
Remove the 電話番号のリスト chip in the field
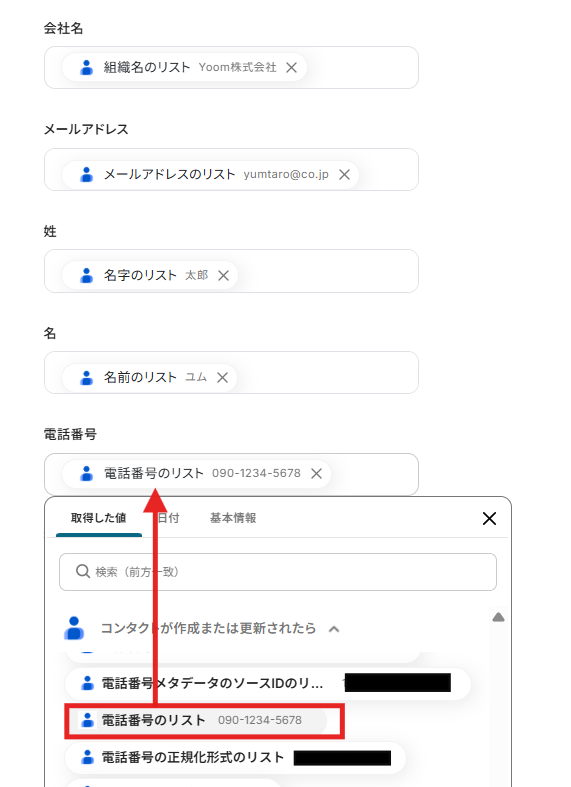pos(316,473)
